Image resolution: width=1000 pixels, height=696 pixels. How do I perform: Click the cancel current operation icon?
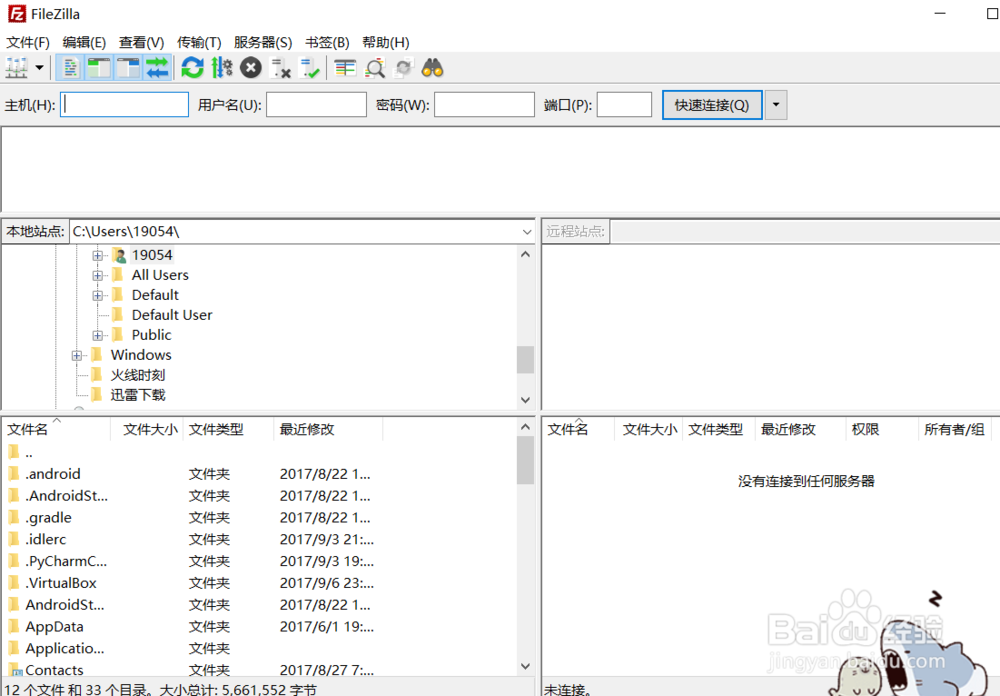click(x=251, y=68)
